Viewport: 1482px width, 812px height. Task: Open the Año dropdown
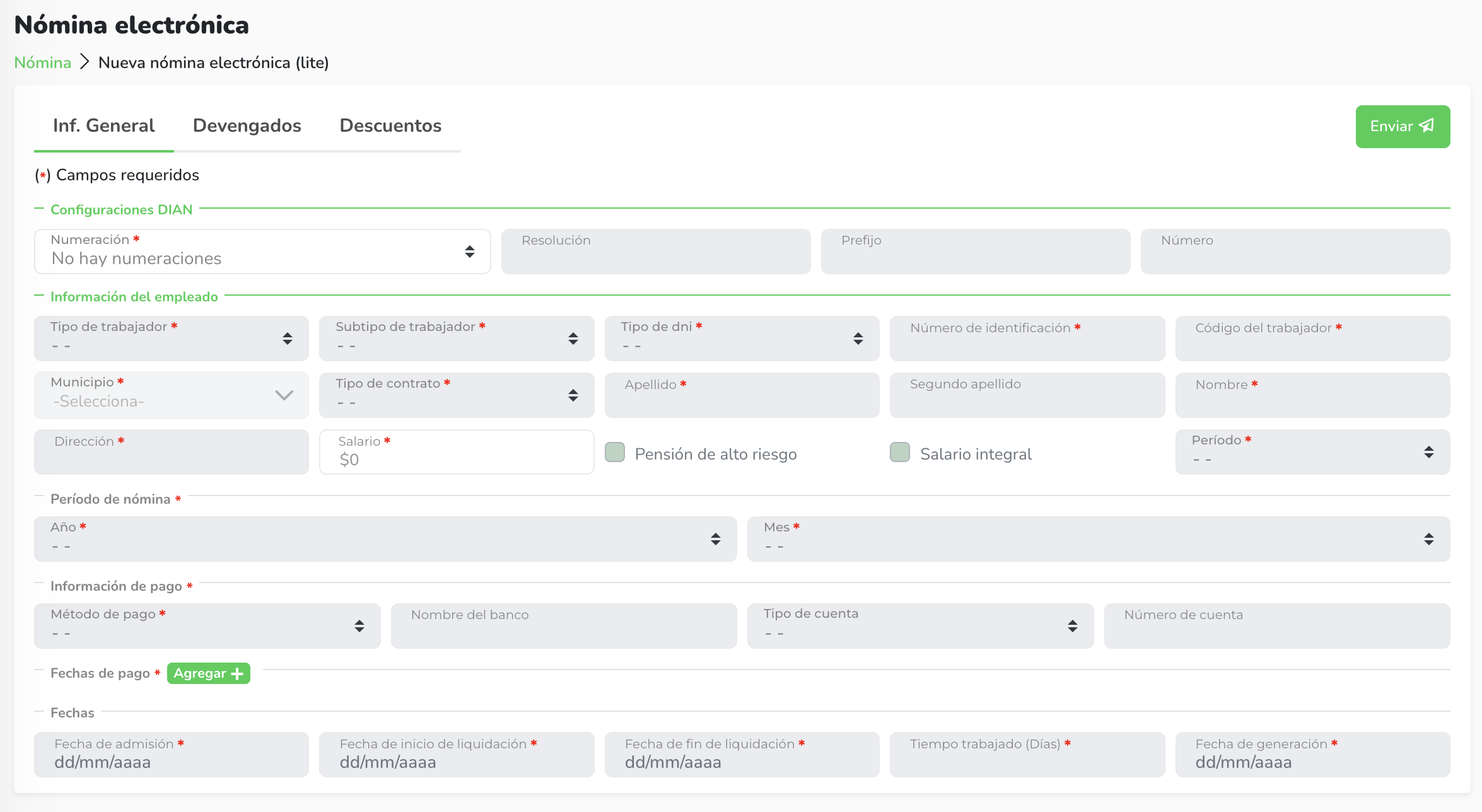[x=385, y=539]
